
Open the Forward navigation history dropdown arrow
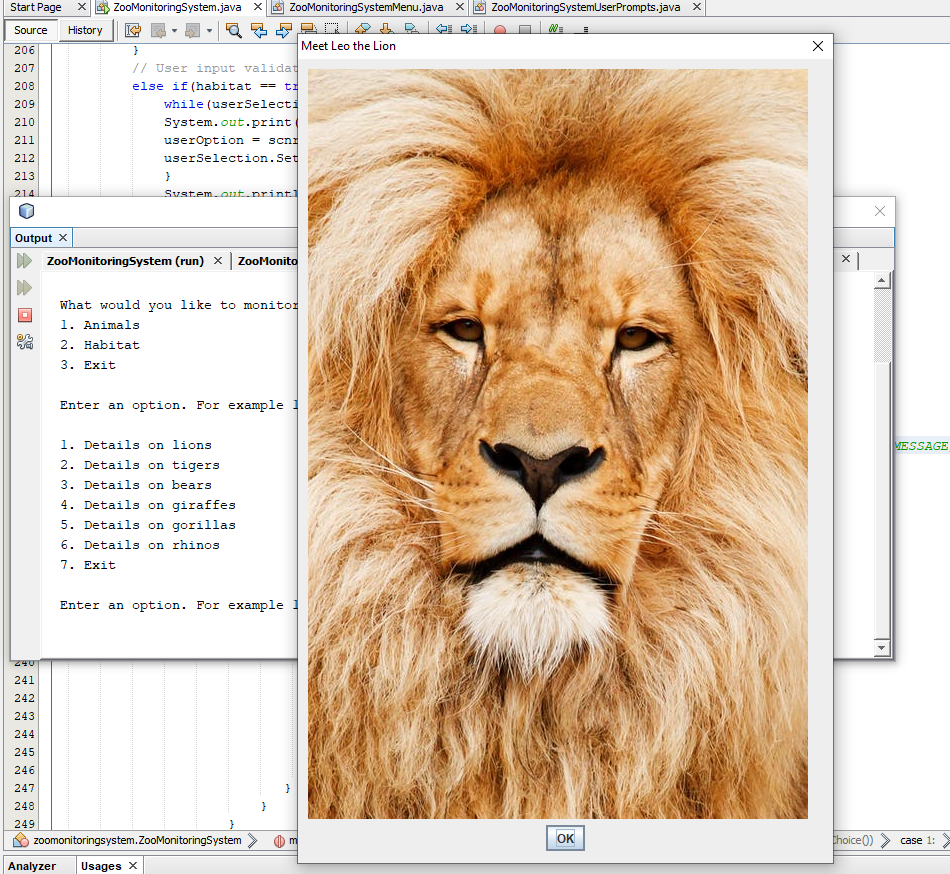tap(209, 30)
